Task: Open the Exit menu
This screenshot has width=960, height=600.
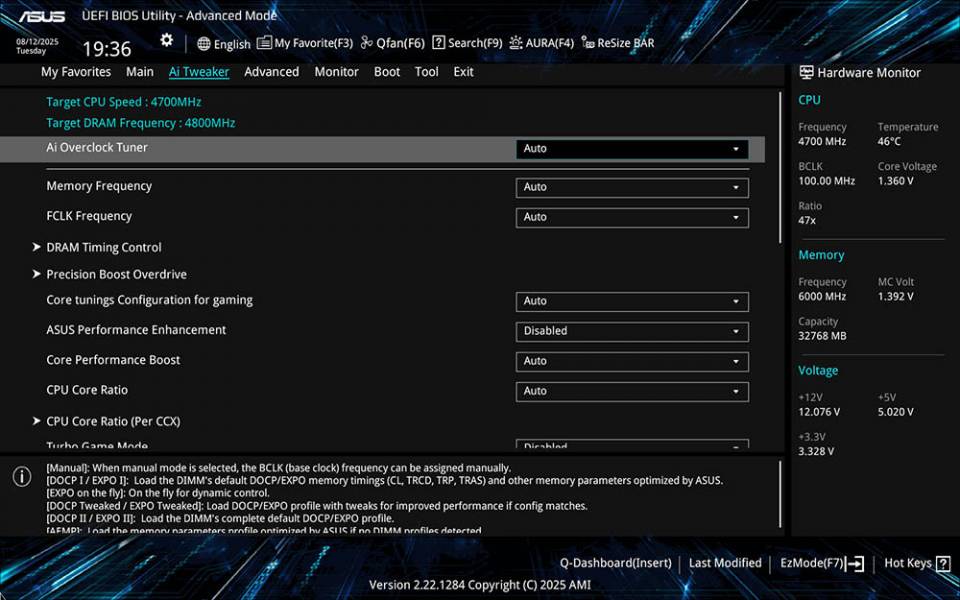Action: (463, 71)
